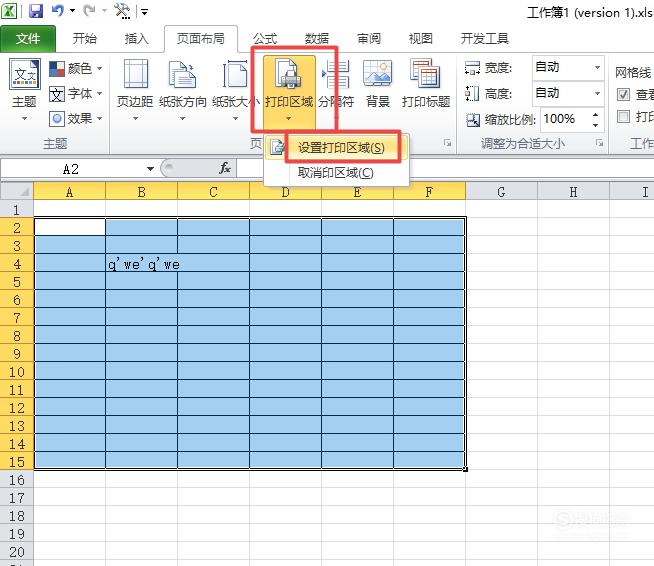Decrease the scale percentage with down arrow

[596, 125]
